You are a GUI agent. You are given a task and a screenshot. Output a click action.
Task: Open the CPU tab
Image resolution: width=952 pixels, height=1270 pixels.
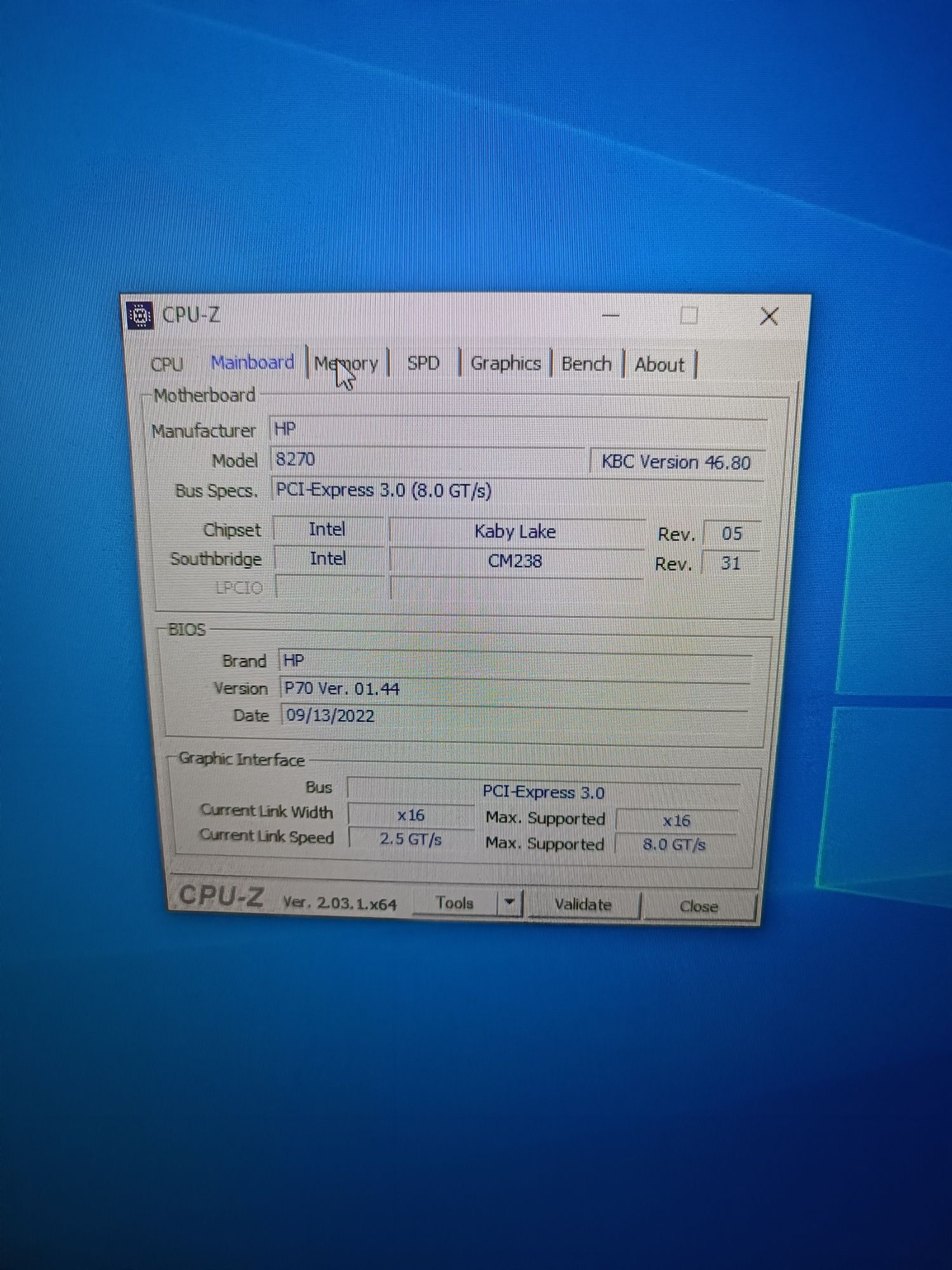[168, 364]
